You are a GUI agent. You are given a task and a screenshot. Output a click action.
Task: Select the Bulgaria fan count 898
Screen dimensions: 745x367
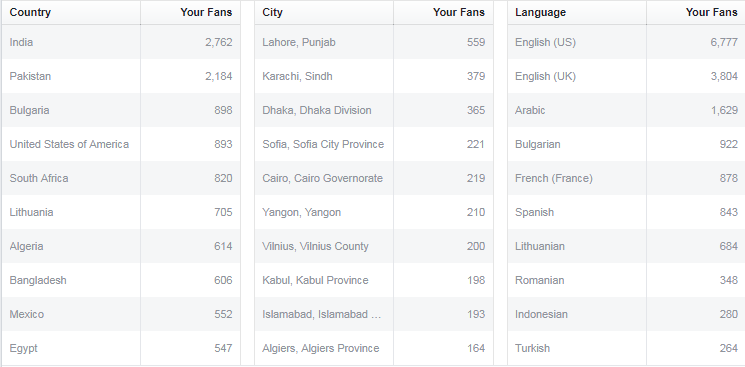point(223,110)
